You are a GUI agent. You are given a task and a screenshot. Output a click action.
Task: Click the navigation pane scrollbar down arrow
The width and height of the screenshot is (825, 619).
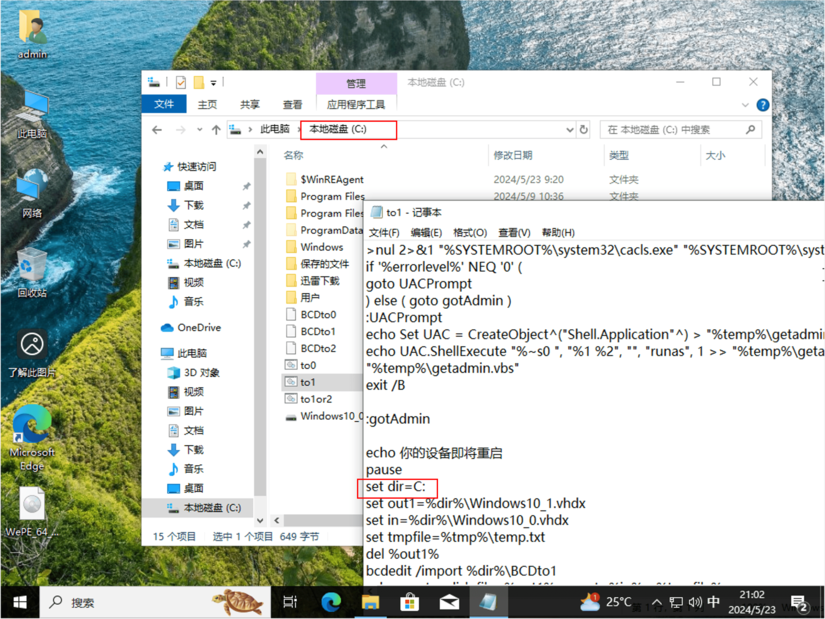tap(261, 521)
